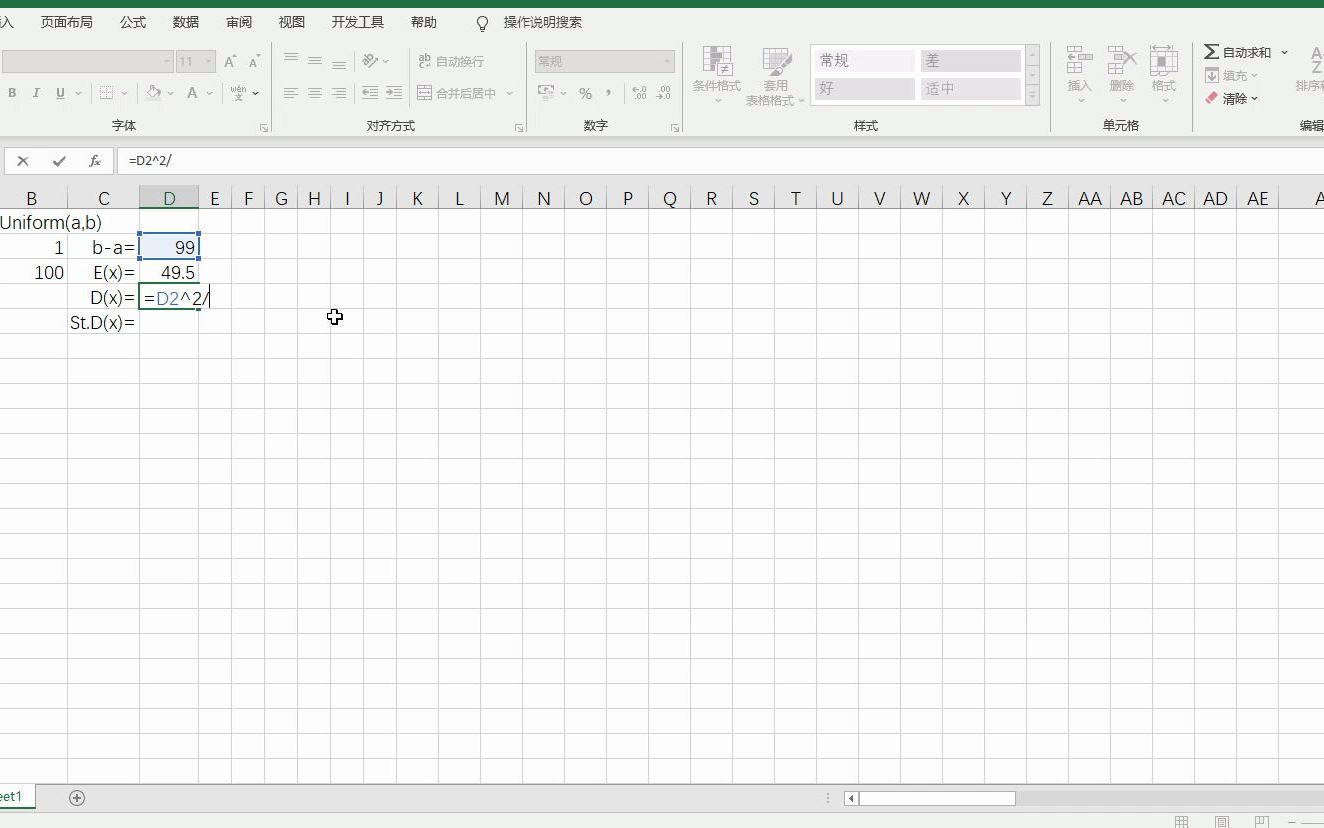Screen dimensions: 1324x828
Task: Click the Font Color A icon
Action: point(192,93)
